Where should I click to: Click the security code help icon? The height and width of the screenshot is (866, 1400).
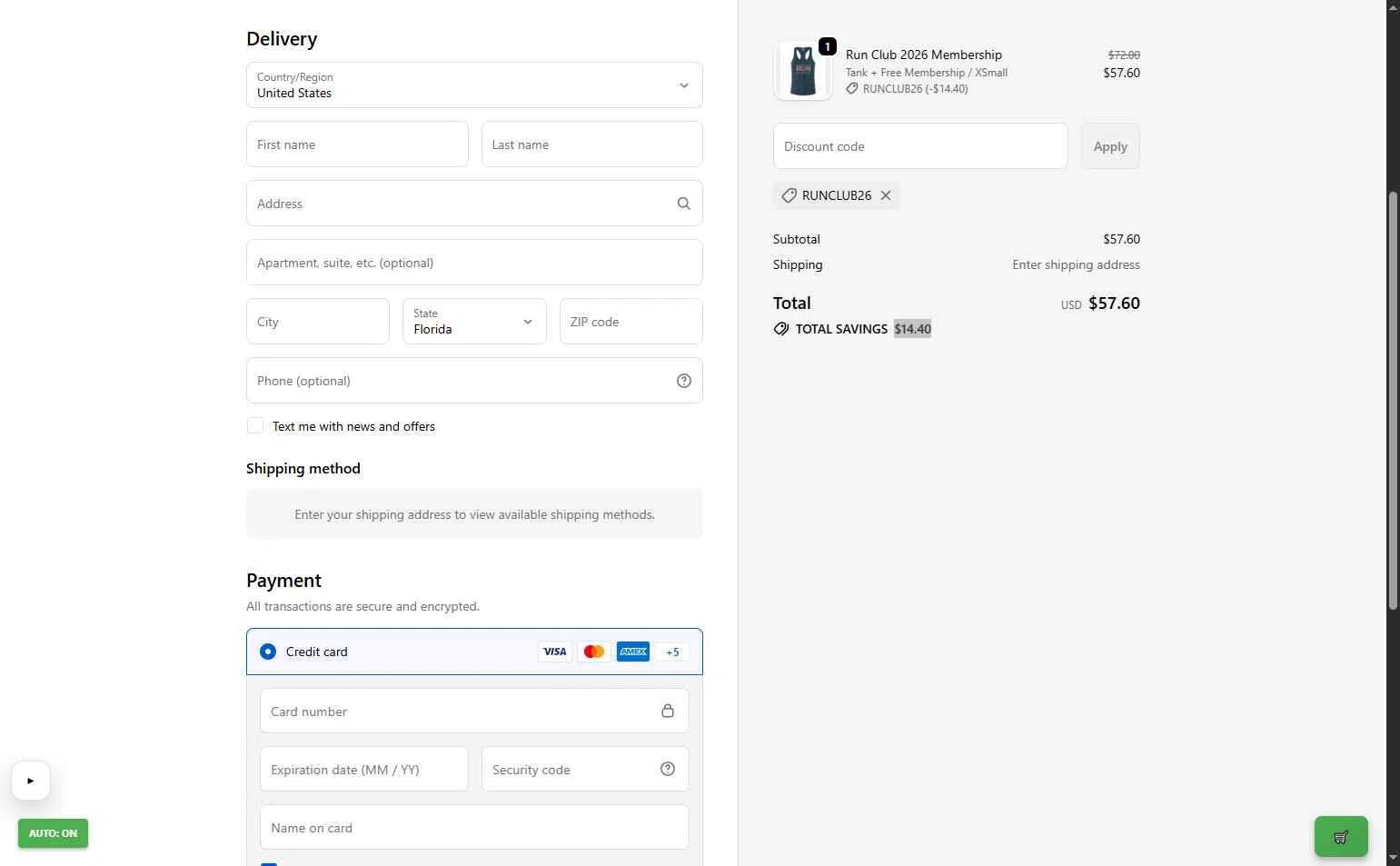click(668, 769)
